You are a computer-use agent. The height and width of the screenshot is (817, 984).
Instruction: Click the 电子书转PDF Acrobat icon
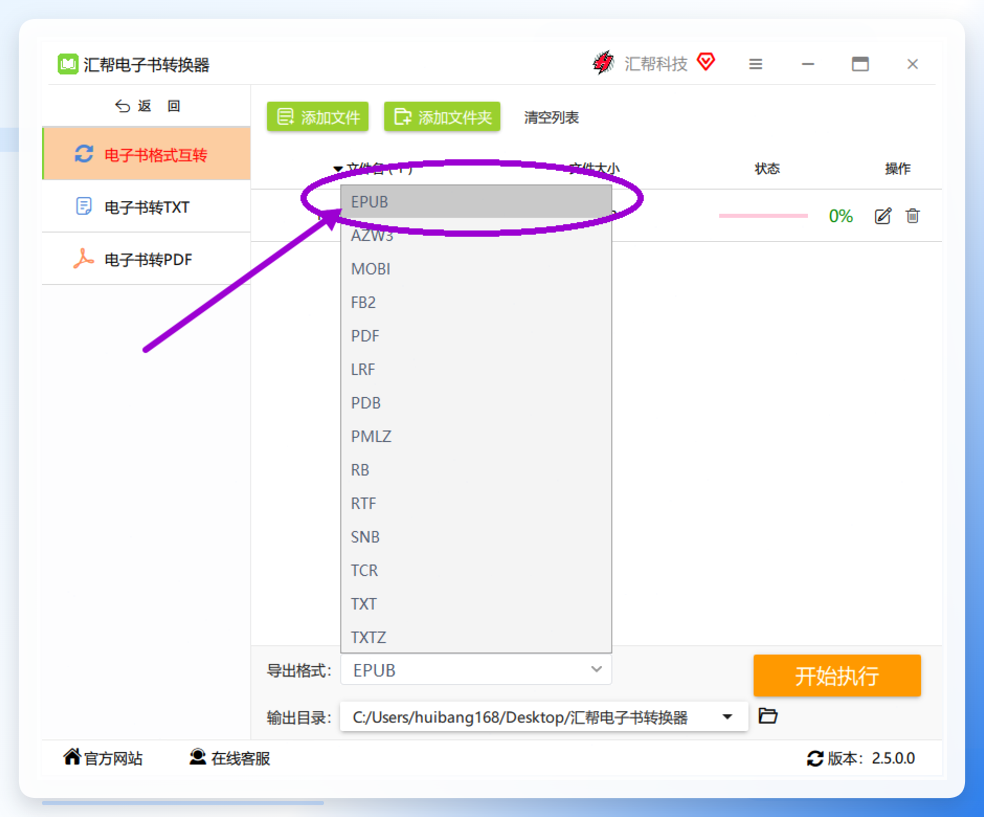click(x=83, y=259)
